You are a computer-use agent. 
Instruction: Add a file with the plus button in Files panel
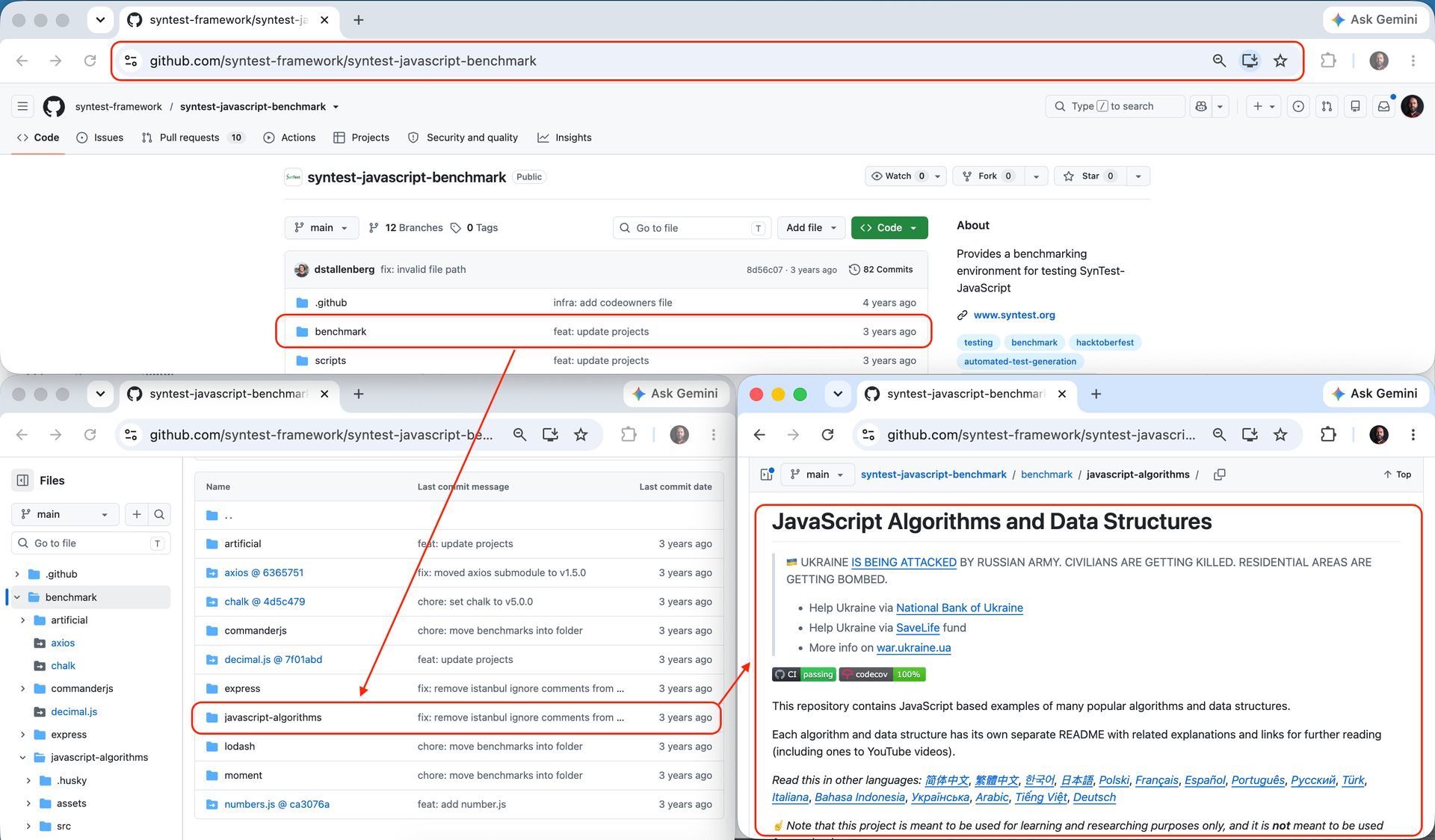[x=137, y=514]
